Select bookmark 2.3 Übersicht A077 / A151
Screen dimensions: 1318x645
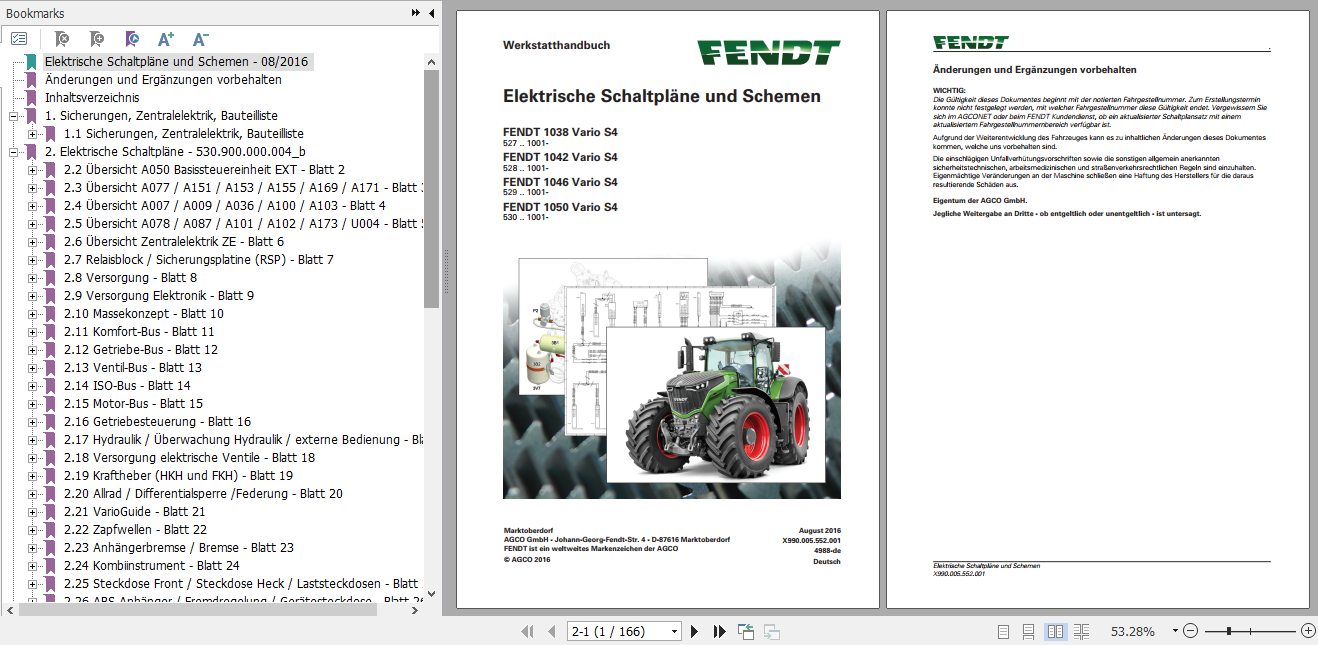click(243, 188)
